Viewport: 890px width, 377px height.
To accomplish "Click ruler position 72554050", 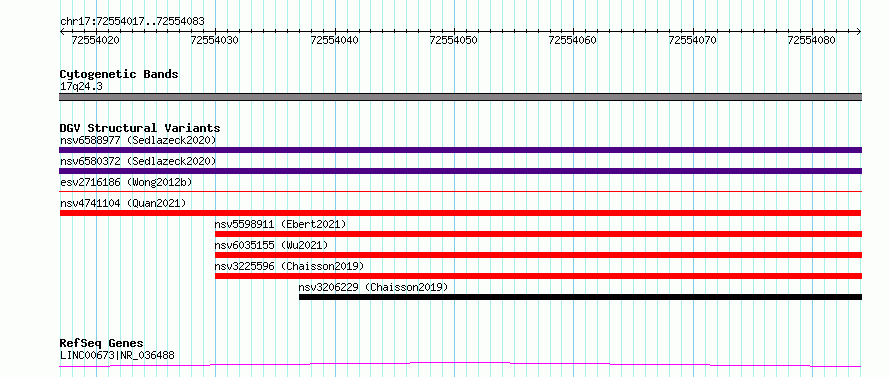I will (454, 40).
